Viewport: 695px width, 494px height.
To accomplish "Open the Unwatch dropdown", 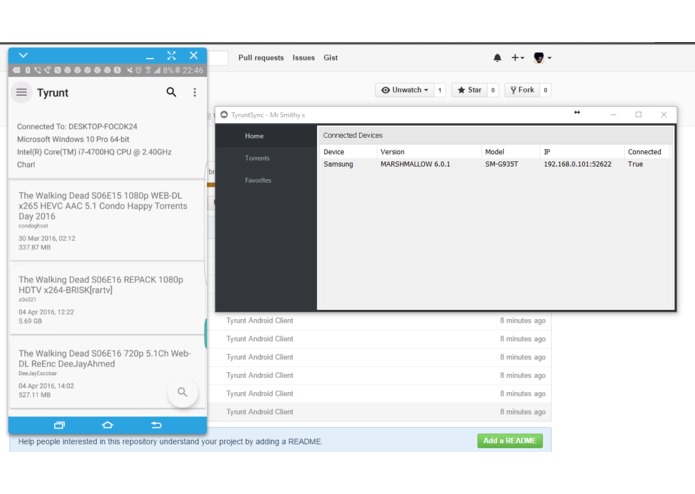I will coord(404,90).
